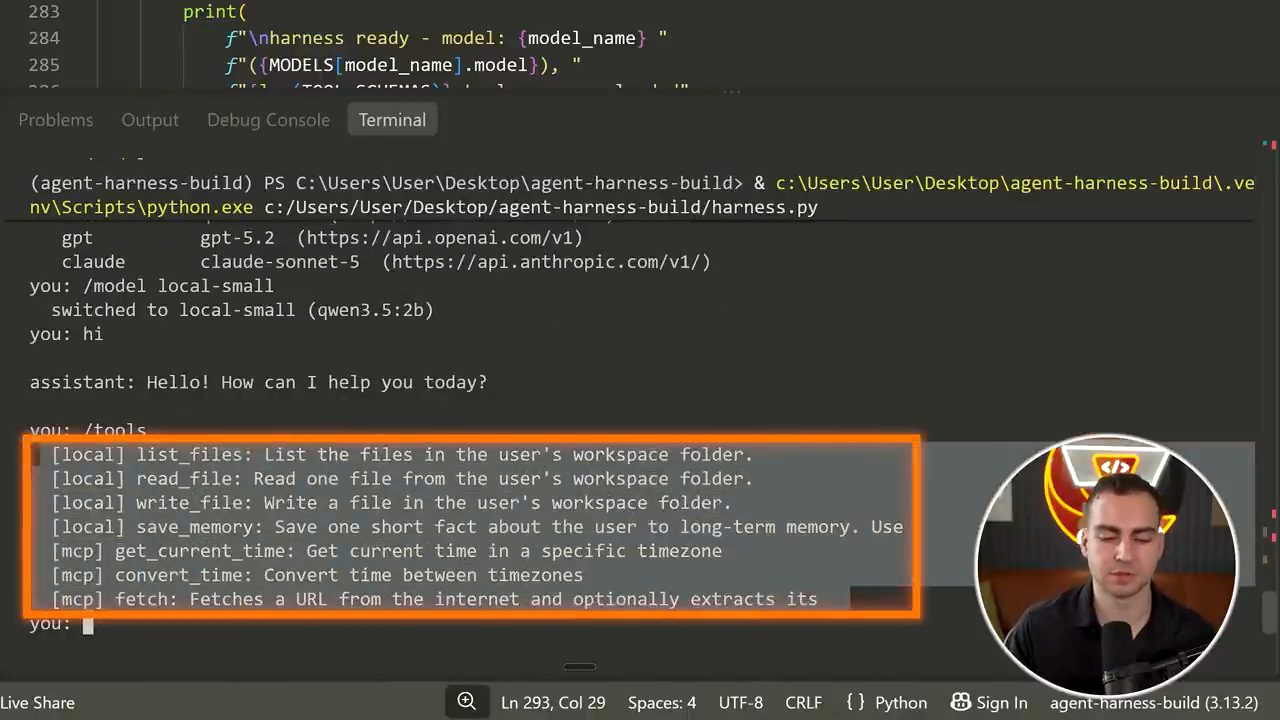Screen dimensions: 1280x720
Task: Change the CRLF end-of-line setting
Action: coord(803,703)
